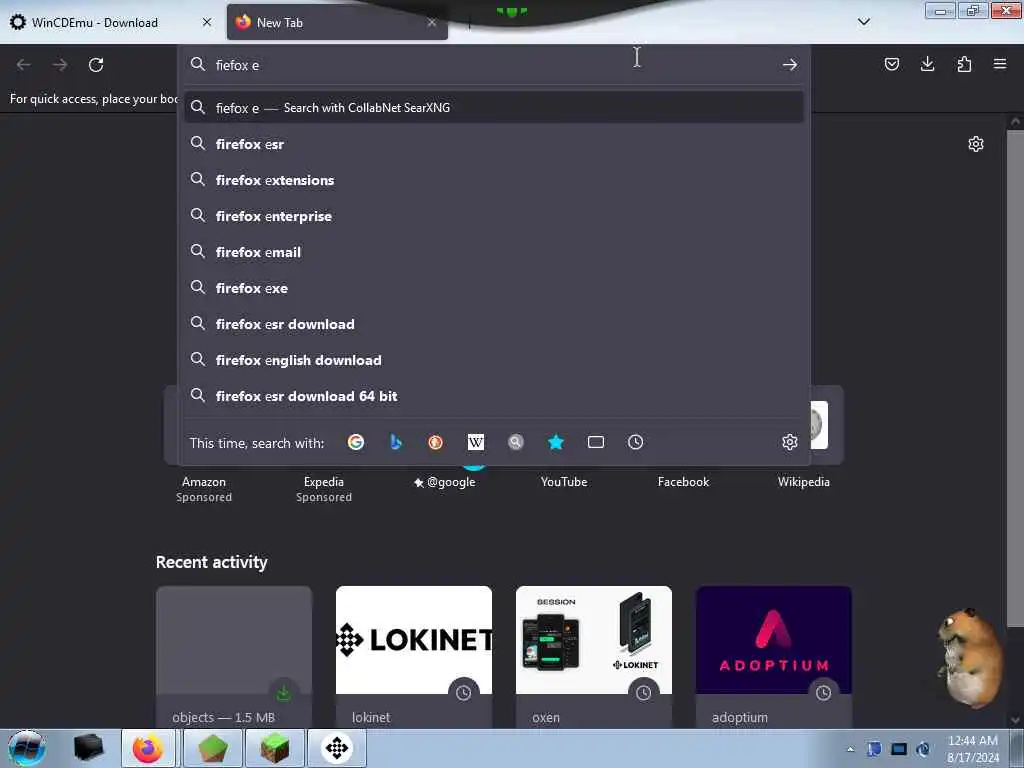Search history using the clock icon
Image resolution: width=1024 pixels, height=768 pixels.
pos(635,442)
